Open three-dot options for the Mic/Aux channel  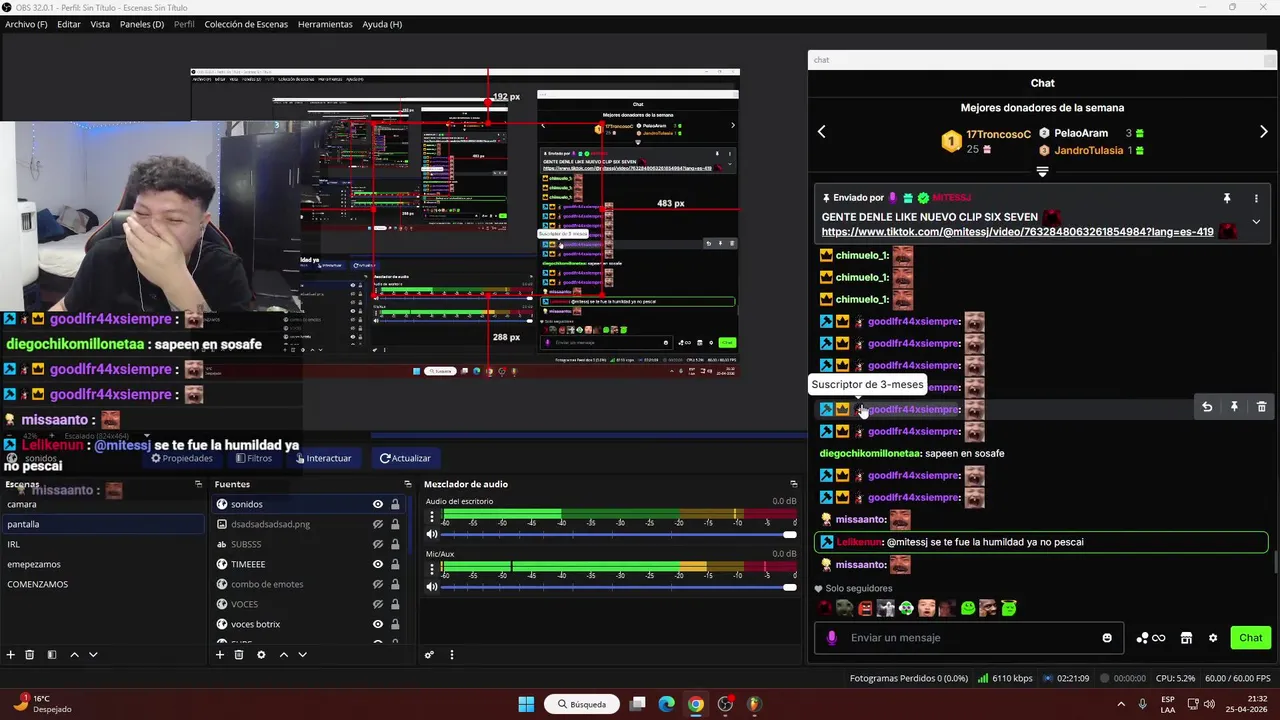pos(432,568)
